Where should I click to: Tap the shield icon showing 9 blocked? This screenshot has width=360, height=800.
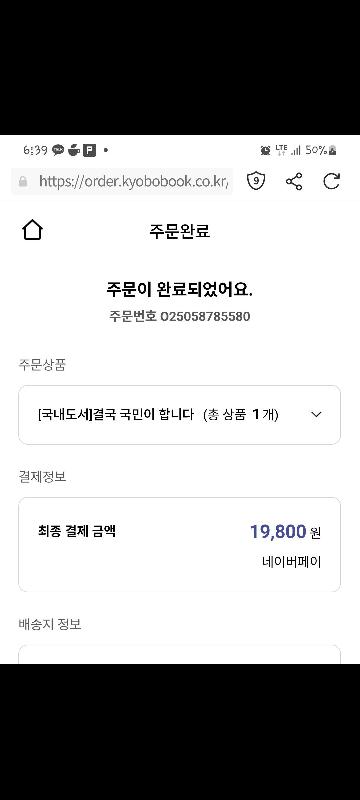point(256,181)
